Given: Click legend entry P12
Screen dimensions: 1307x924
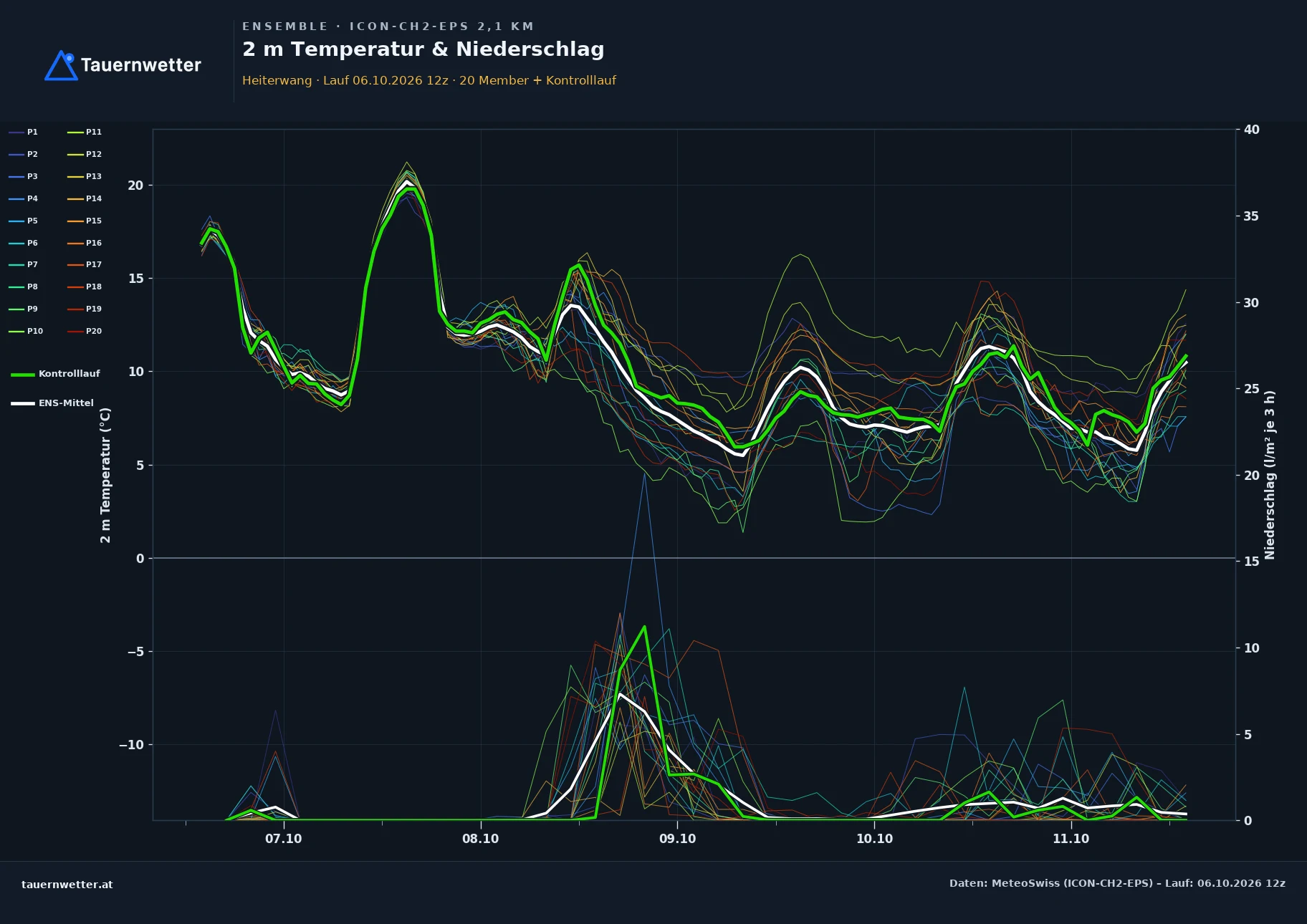Looking at the screenshot, I should 85,154.
